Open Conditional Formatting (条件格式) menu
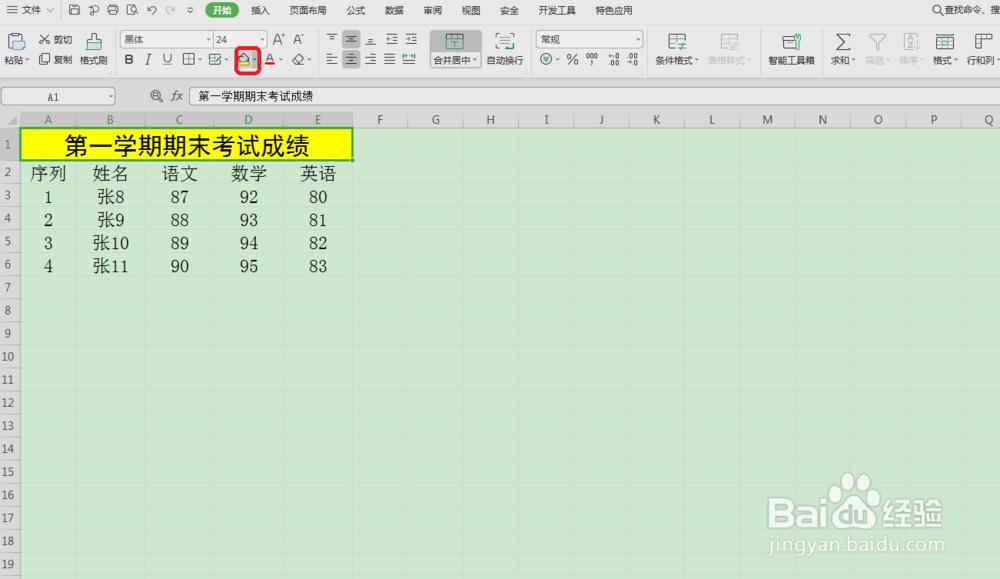 tap(677, 48)
